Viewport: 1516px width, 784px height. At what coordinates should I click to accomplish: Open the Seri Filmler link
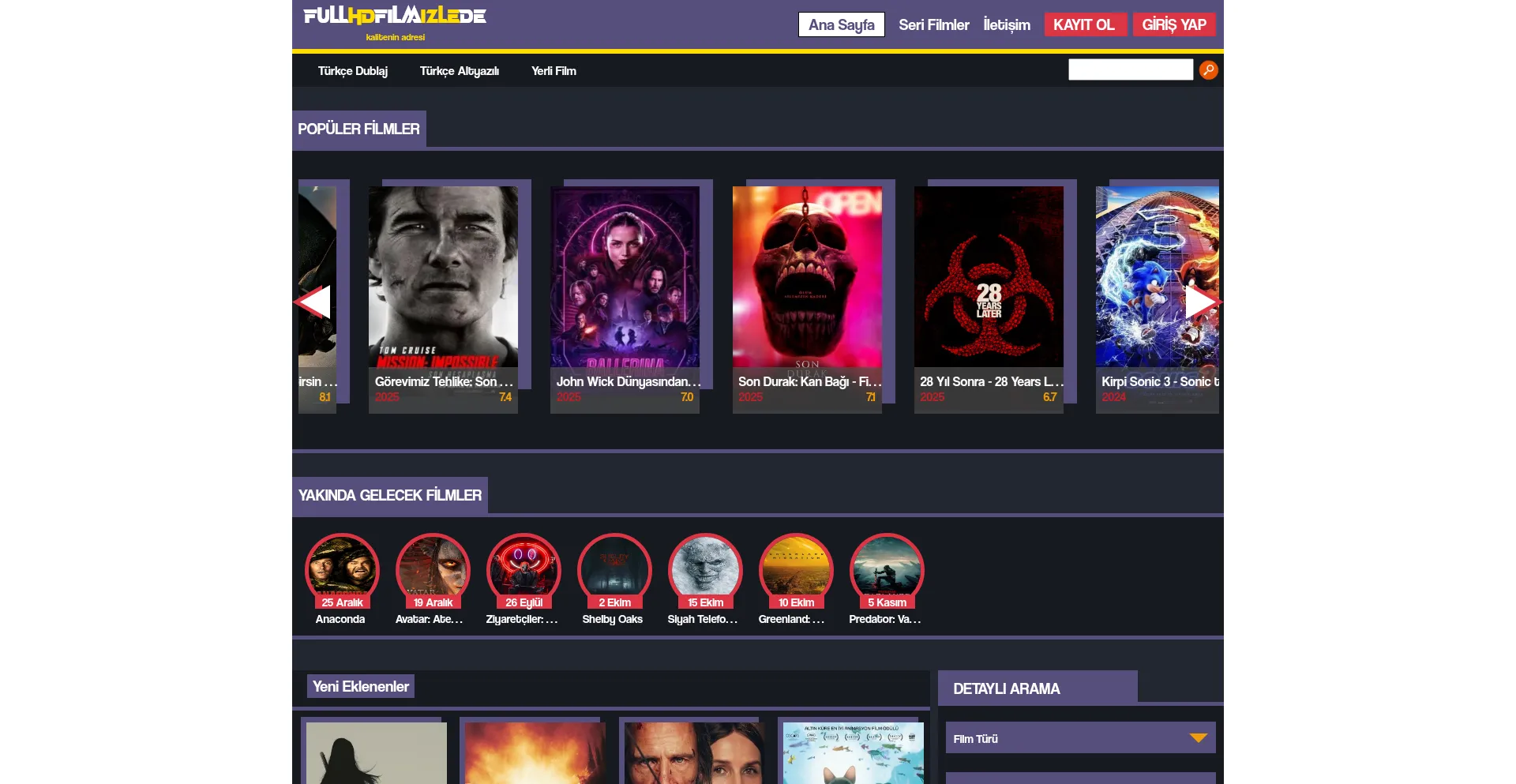coord(933,24)
